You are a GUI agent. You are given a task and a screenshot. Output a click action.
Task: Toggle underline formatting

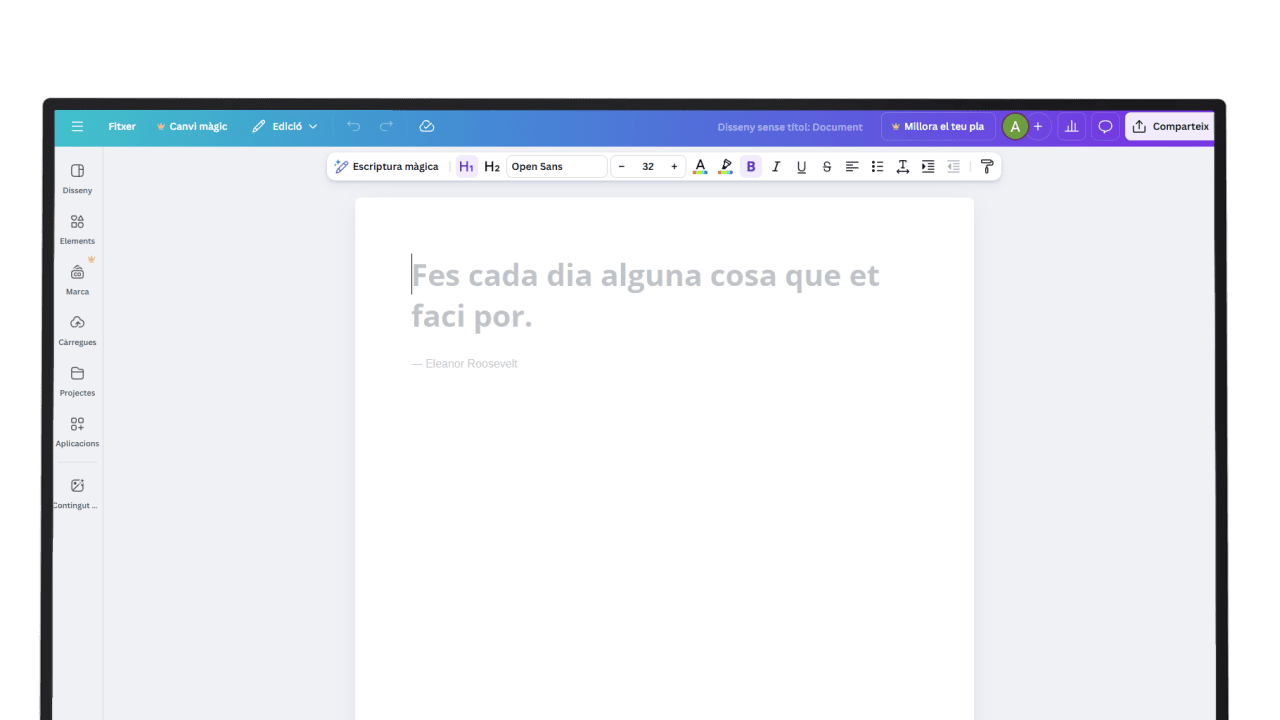coord(801,167)
